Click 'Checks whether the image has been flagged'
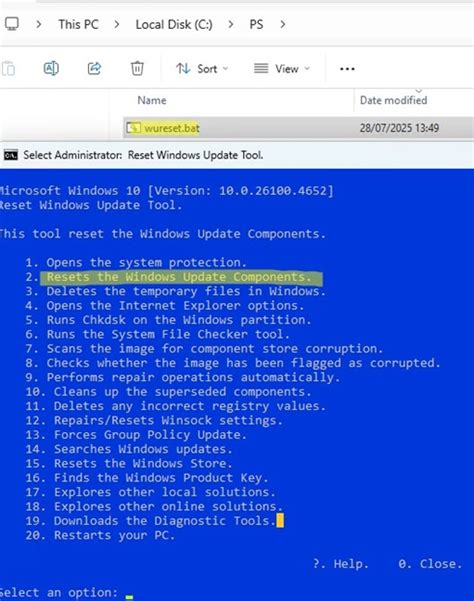Image resolution: width=474 pixels, height=601 pixels. [233, 363]
